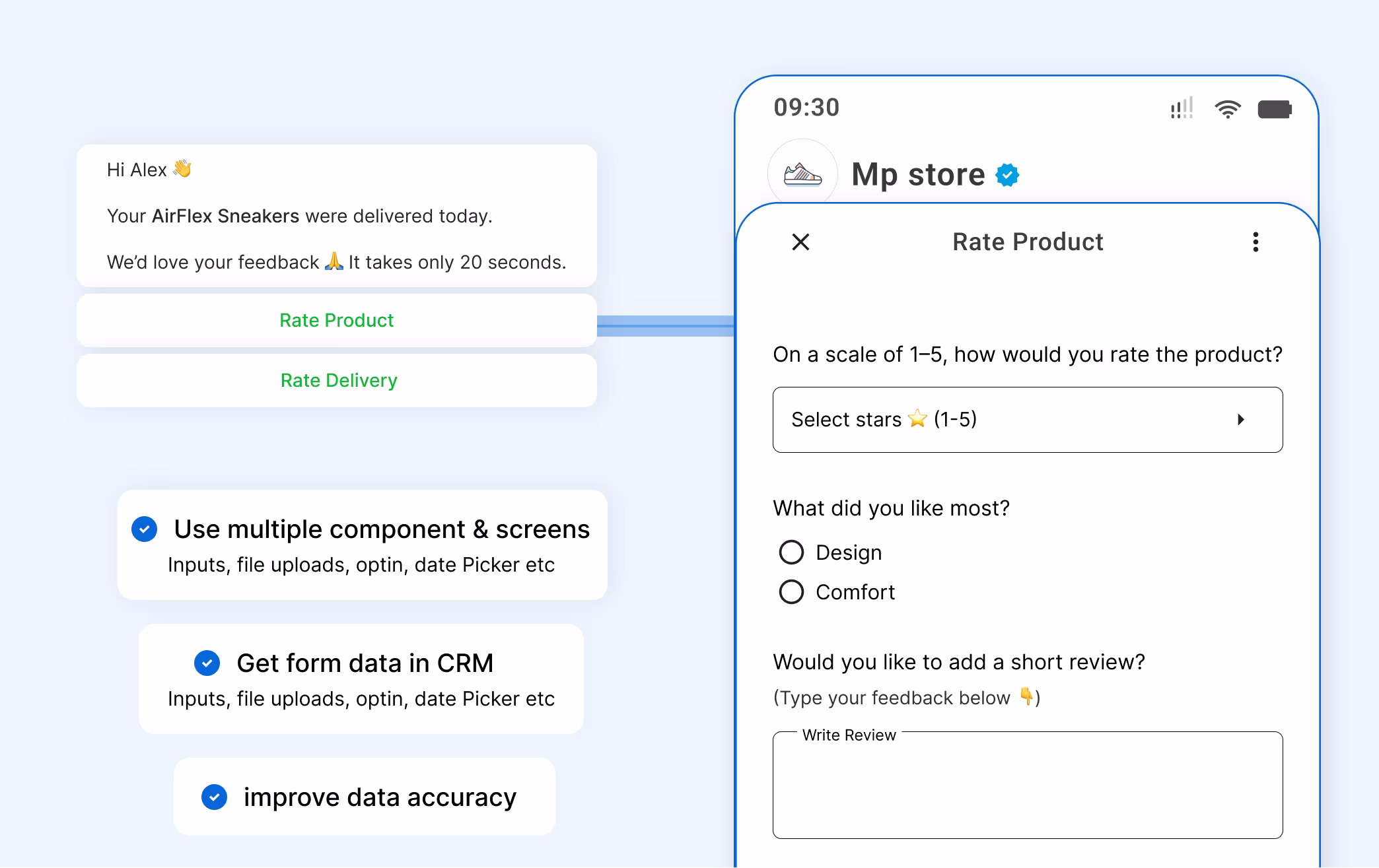The height and width of the screenshot is (868, 1379).
Task: Tap the Rate Product chat button
Action: point(337,321)
